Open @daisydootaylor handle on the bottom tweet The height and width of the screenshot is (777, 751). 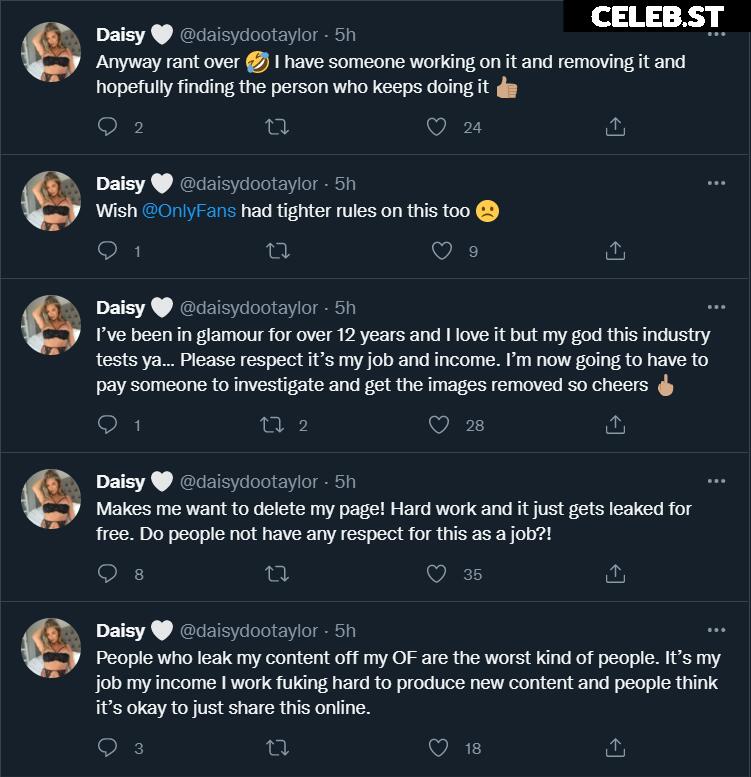point(248,630)
